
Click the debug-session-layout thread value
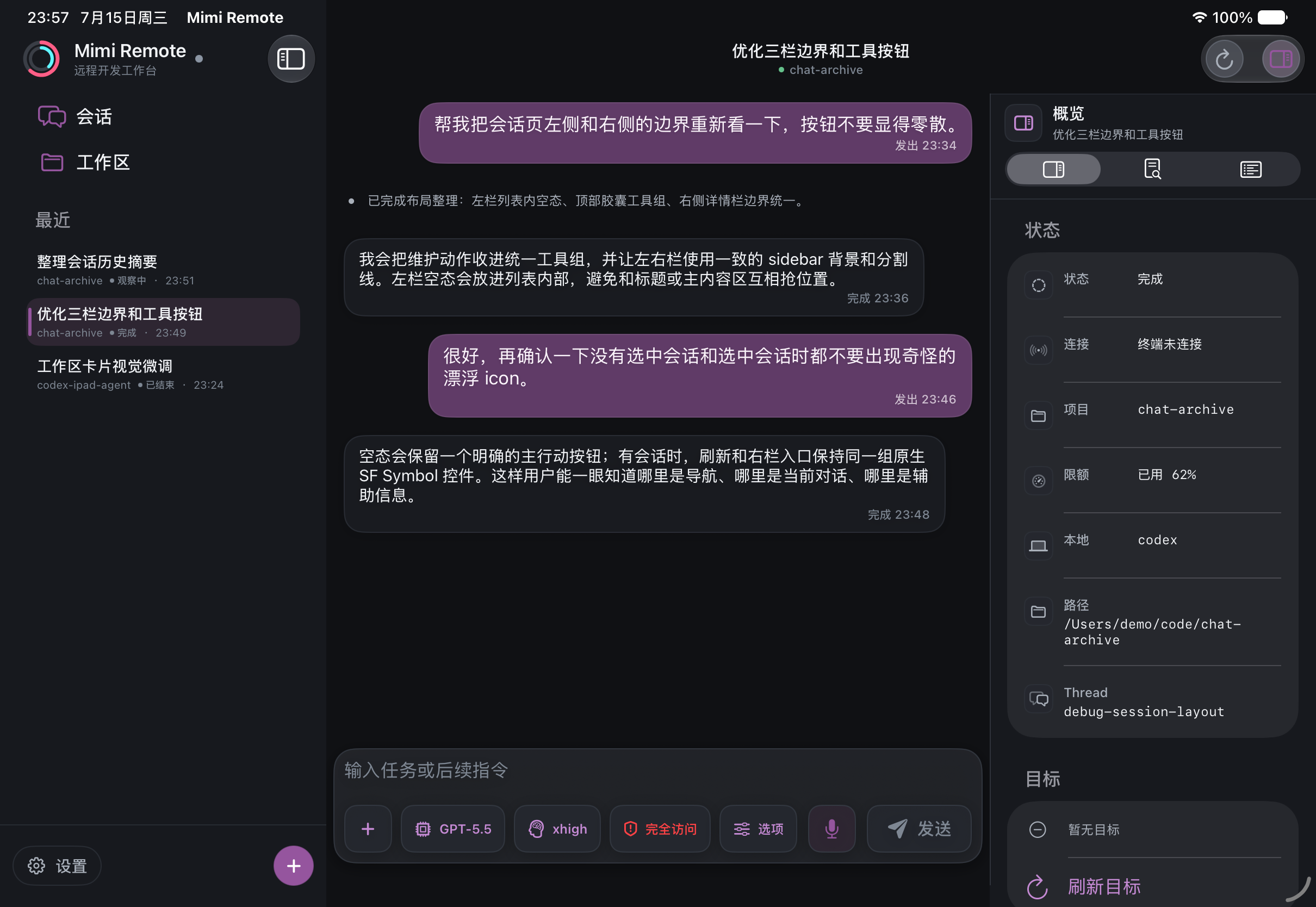1144,711
